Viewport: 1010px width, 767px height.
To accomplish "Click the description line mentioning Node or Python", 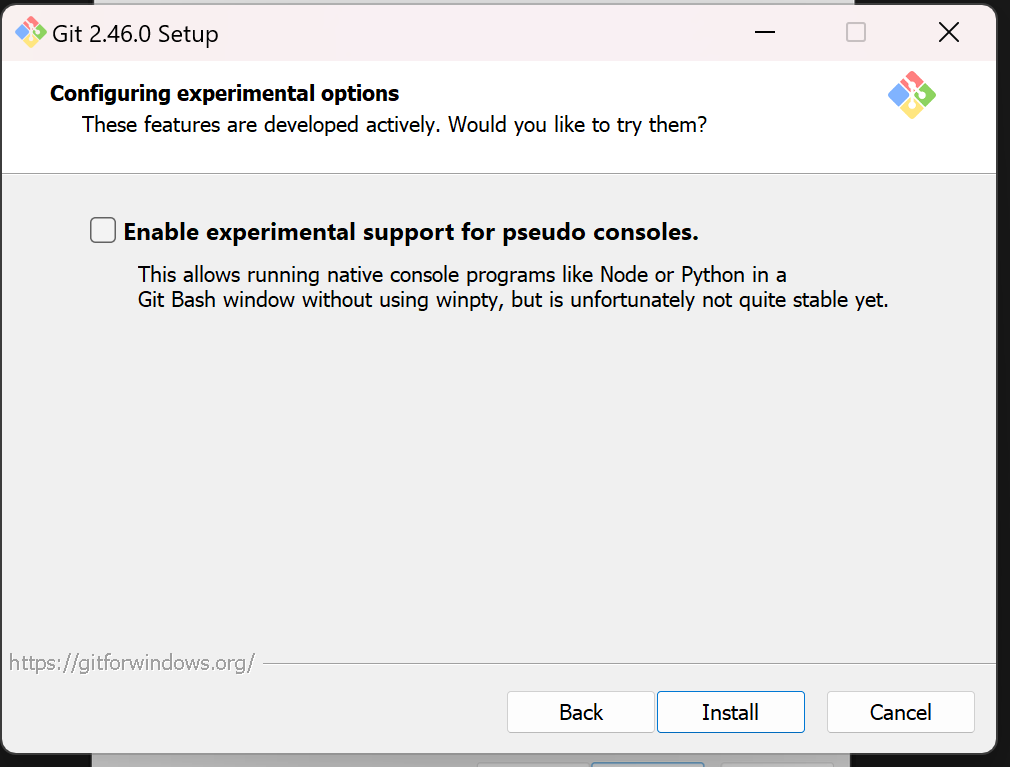I will [x=462, y=275].
